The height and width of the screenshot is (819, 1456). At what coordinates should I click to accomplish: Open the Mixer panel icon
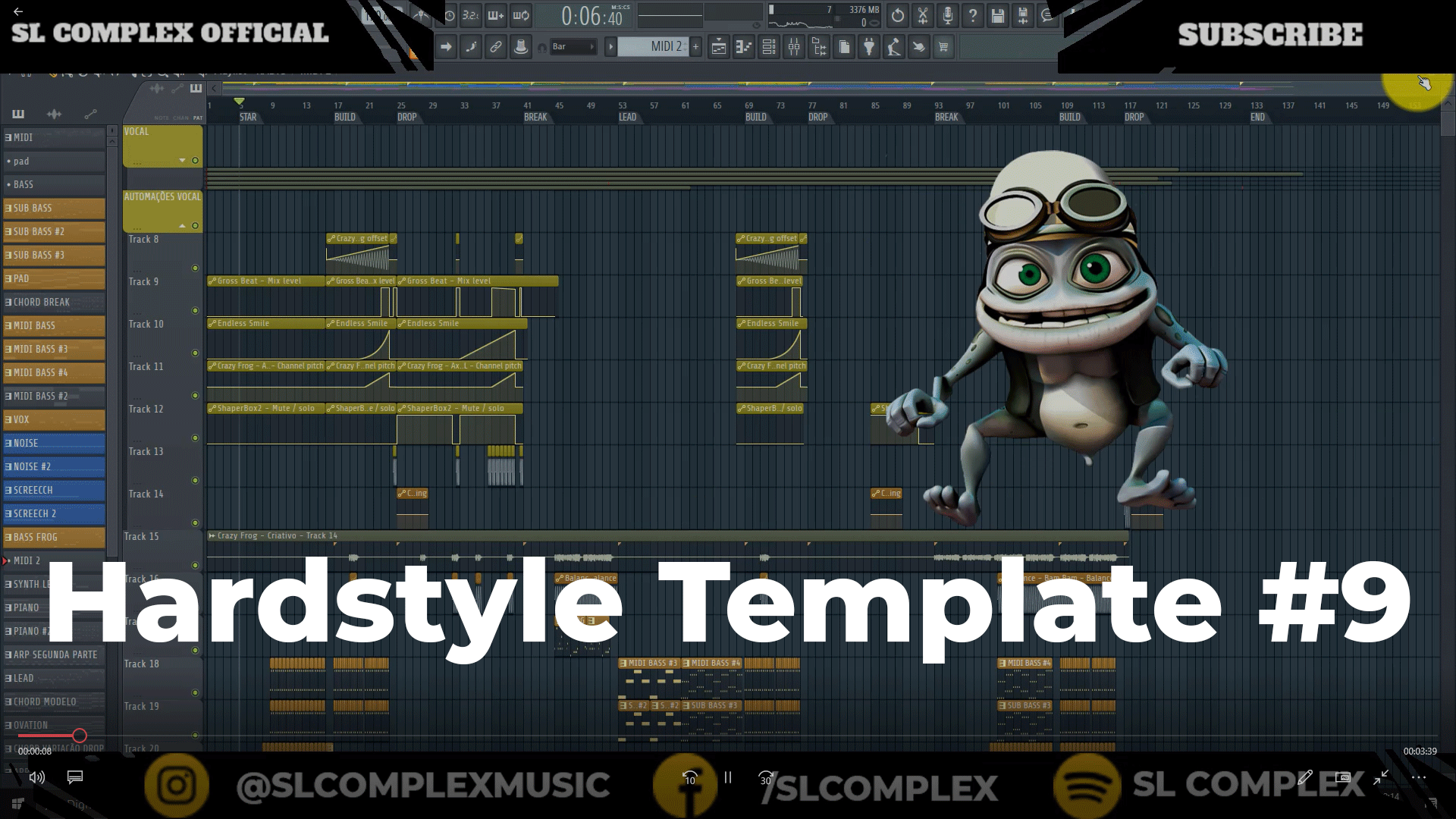(795, 46)
